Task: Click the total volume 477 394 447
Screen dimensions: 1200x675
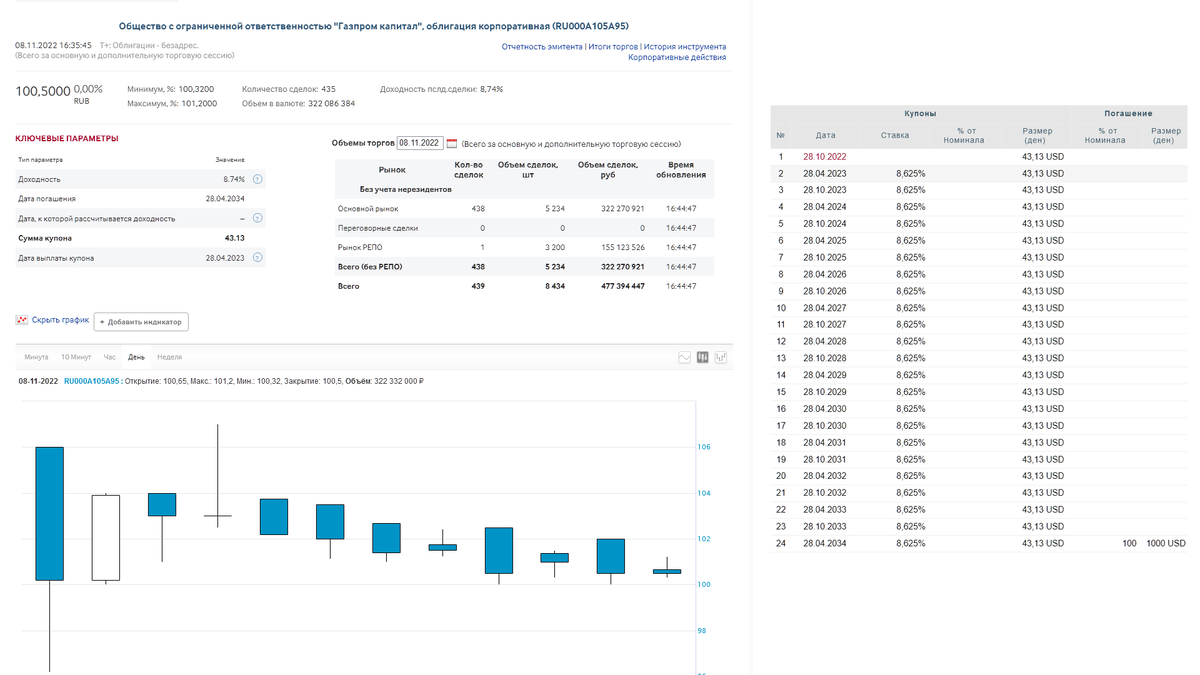Action: pos(619,286)
